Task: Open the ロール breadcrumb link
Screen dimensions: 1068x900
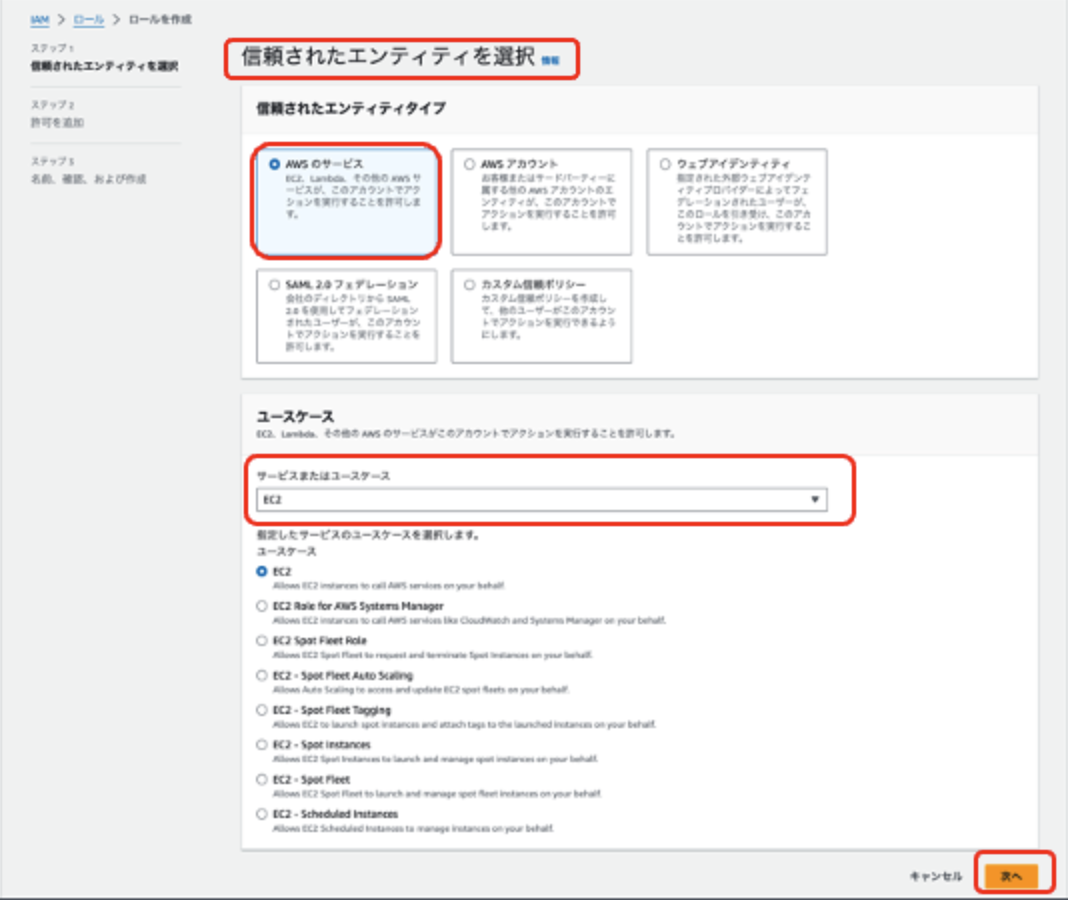Action: [x=89, y=20]
